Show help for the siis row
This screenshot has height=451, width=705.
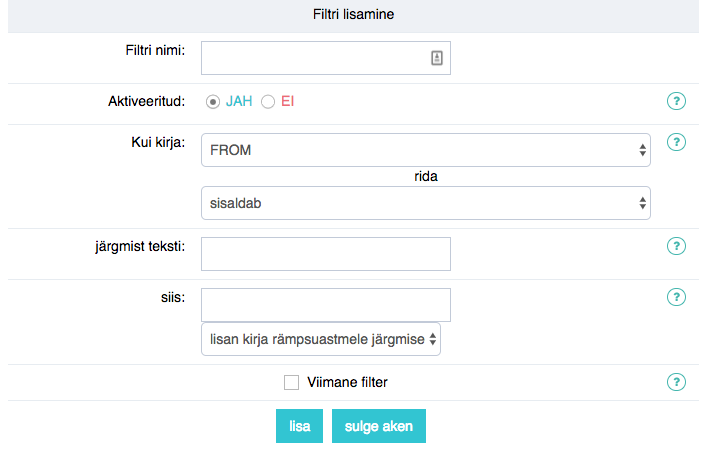[676, 297]
